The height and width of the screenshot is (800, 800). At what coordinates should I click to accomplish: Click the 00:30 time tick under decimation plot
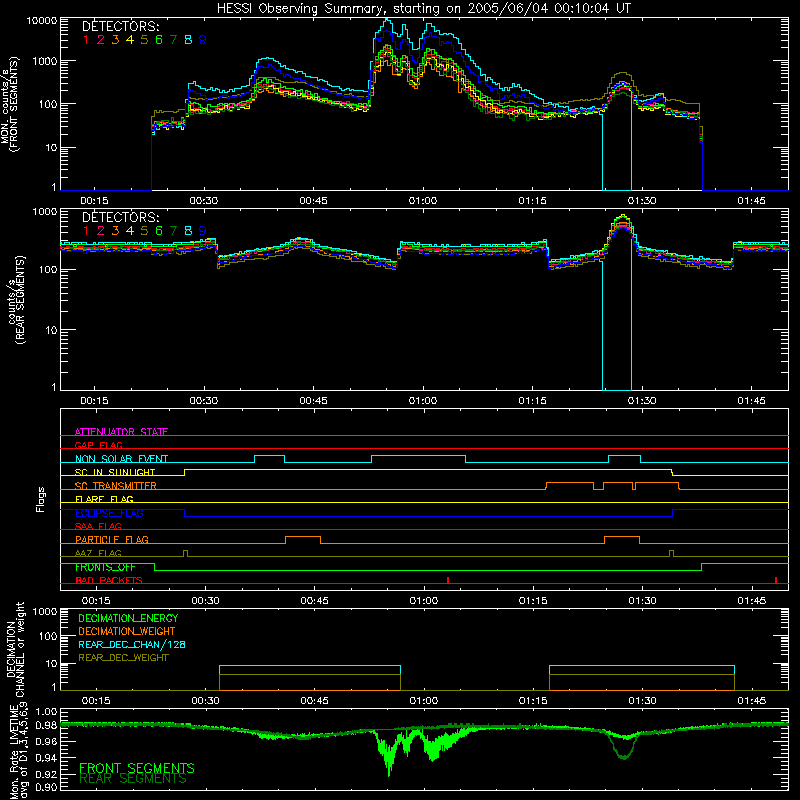coord(205,701)
